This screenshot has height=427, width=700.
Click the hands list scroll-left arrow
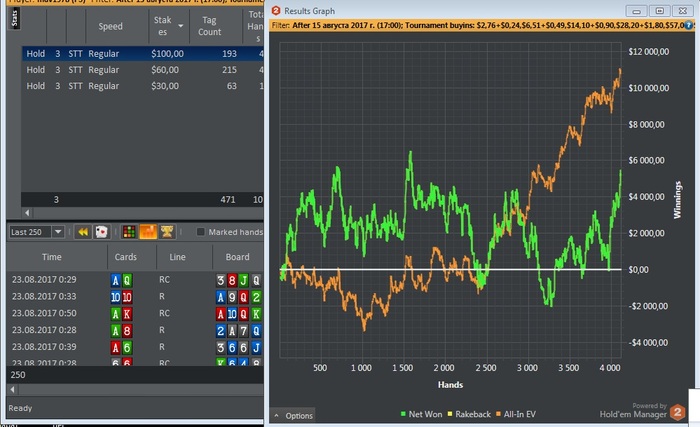(12, 389)
